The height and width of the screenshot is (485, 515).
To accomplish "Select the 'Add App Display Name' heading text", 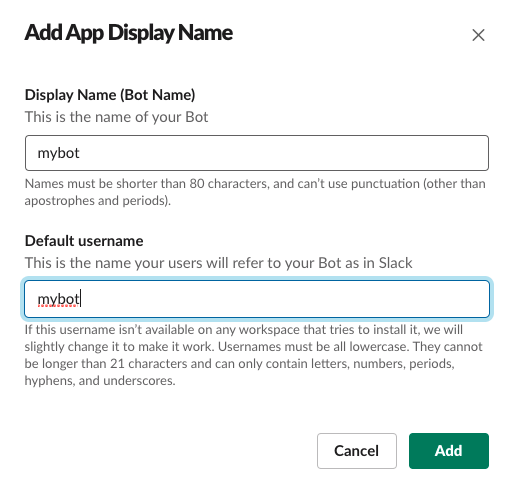I will [129, 33].
